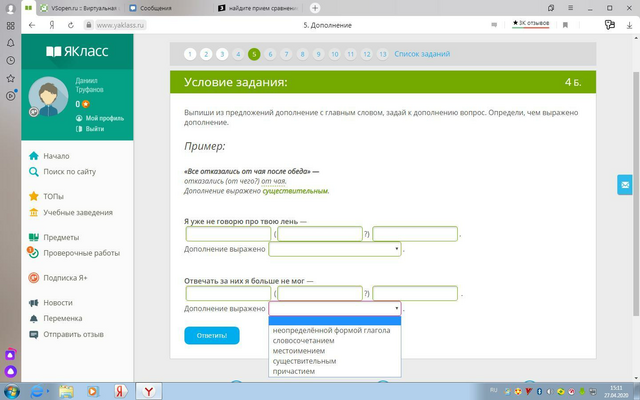Open notifications bell in browser sidebar
Image resolution: width=640 pixels, height=400 pixels.
[11, 43]
